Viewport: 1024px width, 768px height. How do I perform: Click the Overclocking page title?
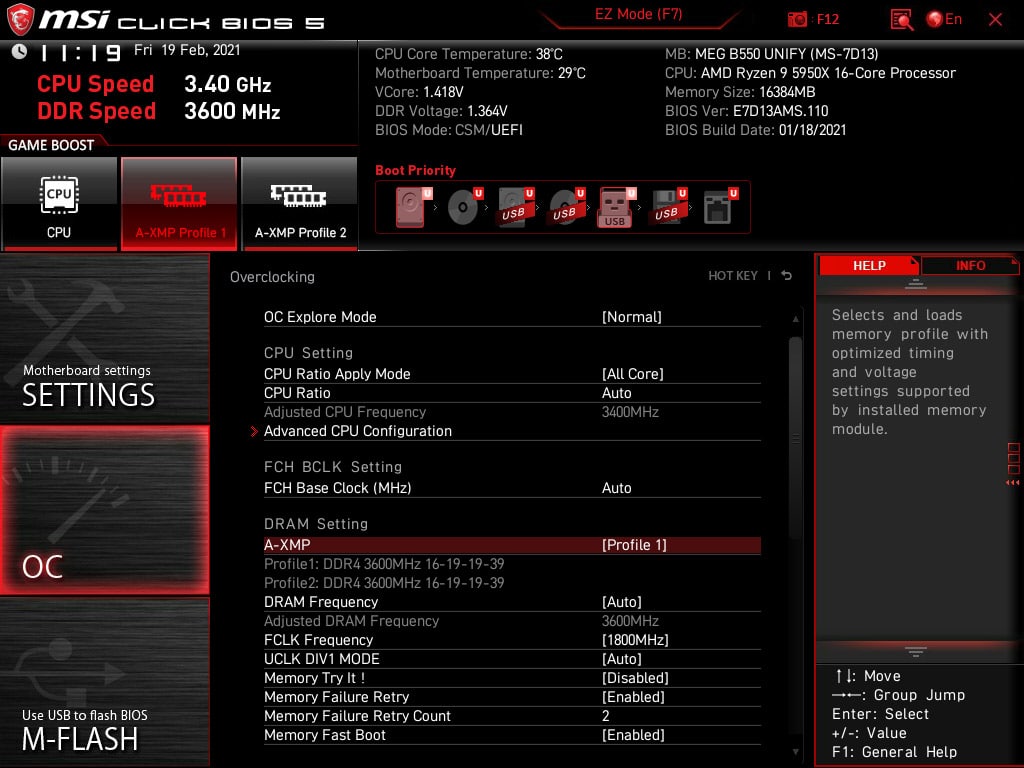pos(272,277)
